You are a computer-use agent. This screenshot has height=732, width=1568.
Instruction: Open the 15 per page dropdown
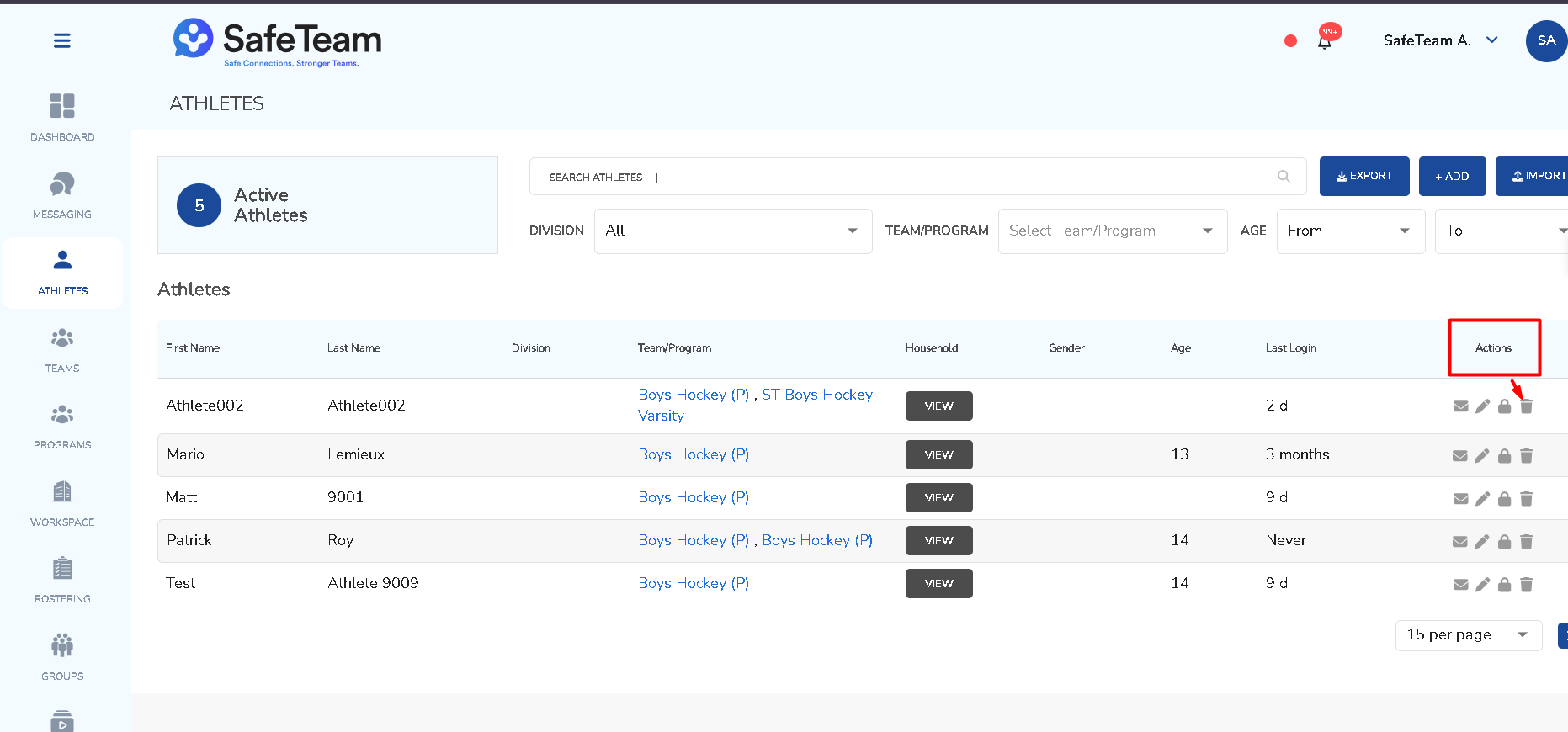[x=1468, y=634]
